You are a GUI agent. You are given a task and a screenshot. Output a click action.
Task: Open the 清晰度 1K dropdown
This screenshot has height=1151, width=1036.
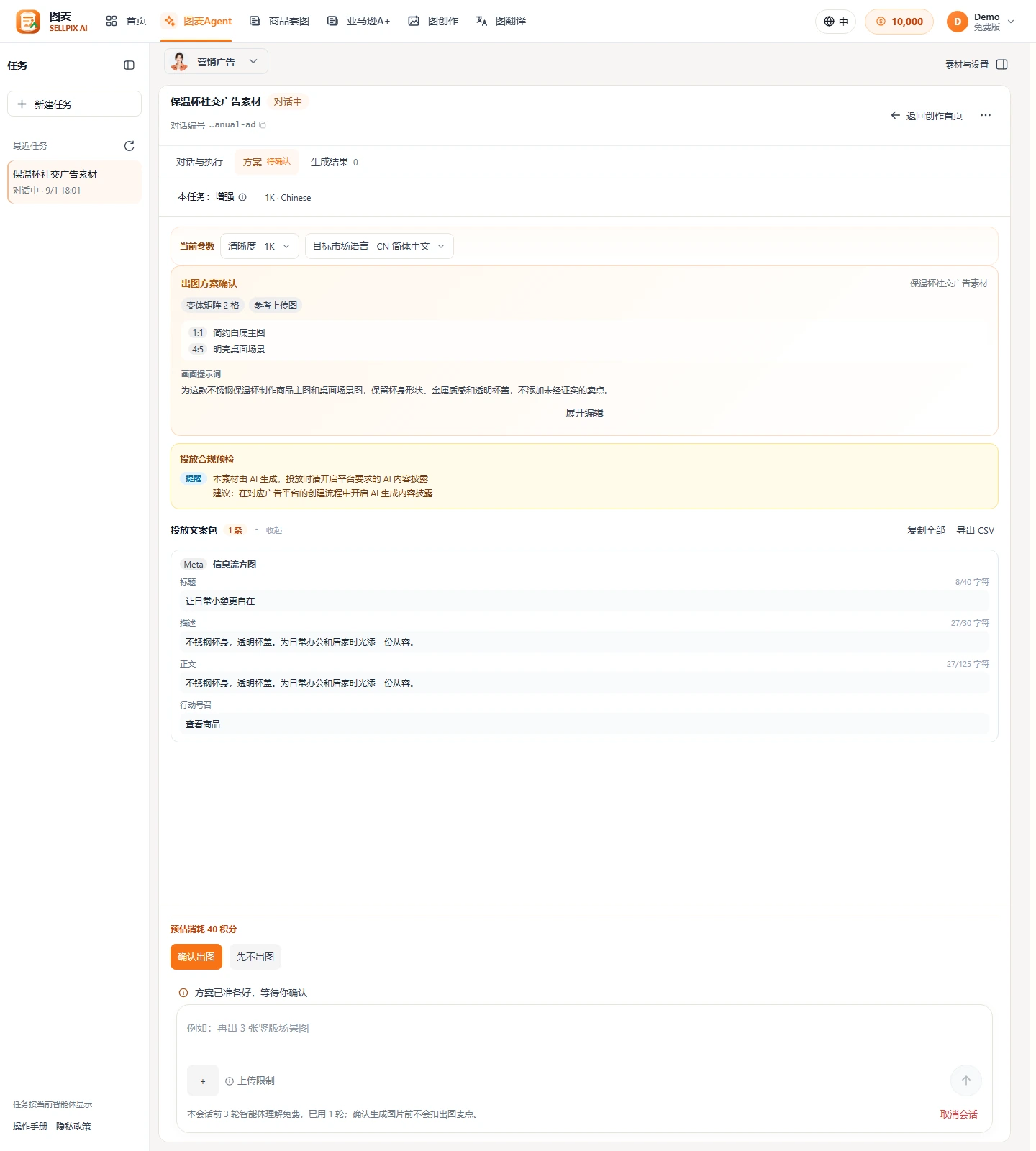(x=260, y=247)
